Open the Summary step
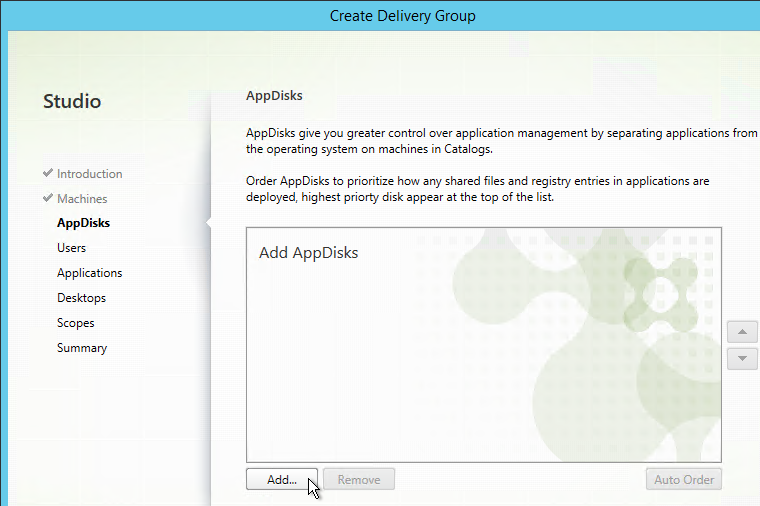Screen dimensions: 760x506 pyautogui.click(x=81, y=348)
